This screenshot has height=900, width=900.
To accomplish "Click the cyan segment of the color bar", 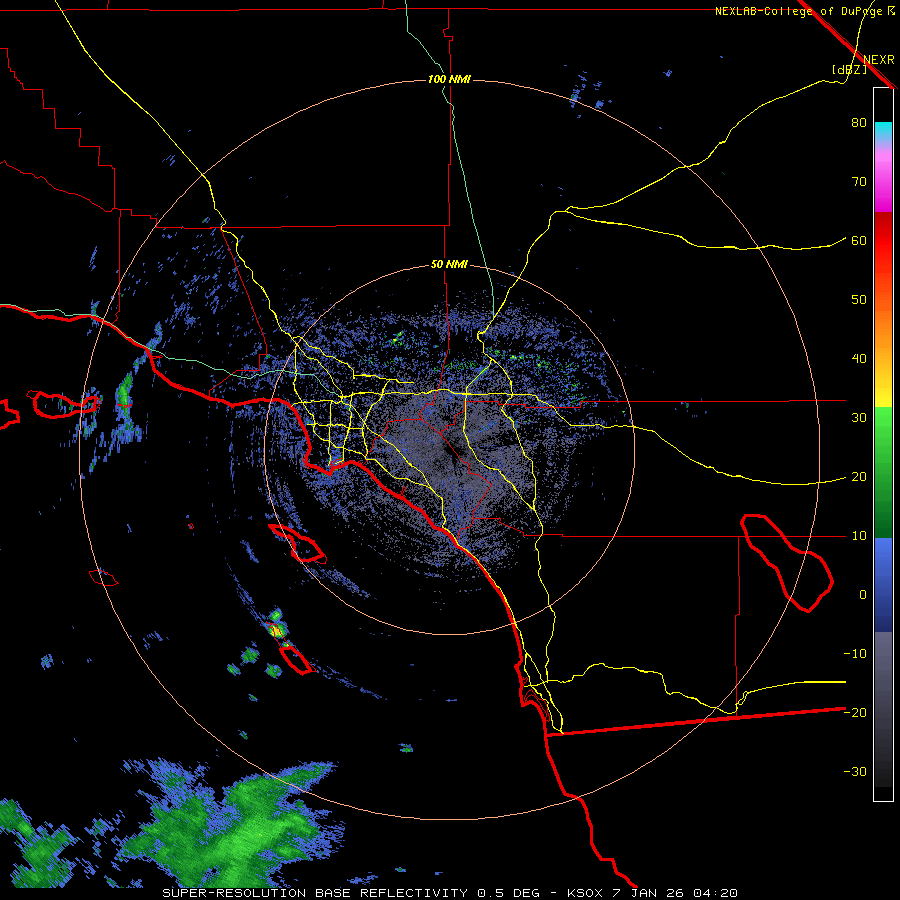I will [x=883, y=131].
